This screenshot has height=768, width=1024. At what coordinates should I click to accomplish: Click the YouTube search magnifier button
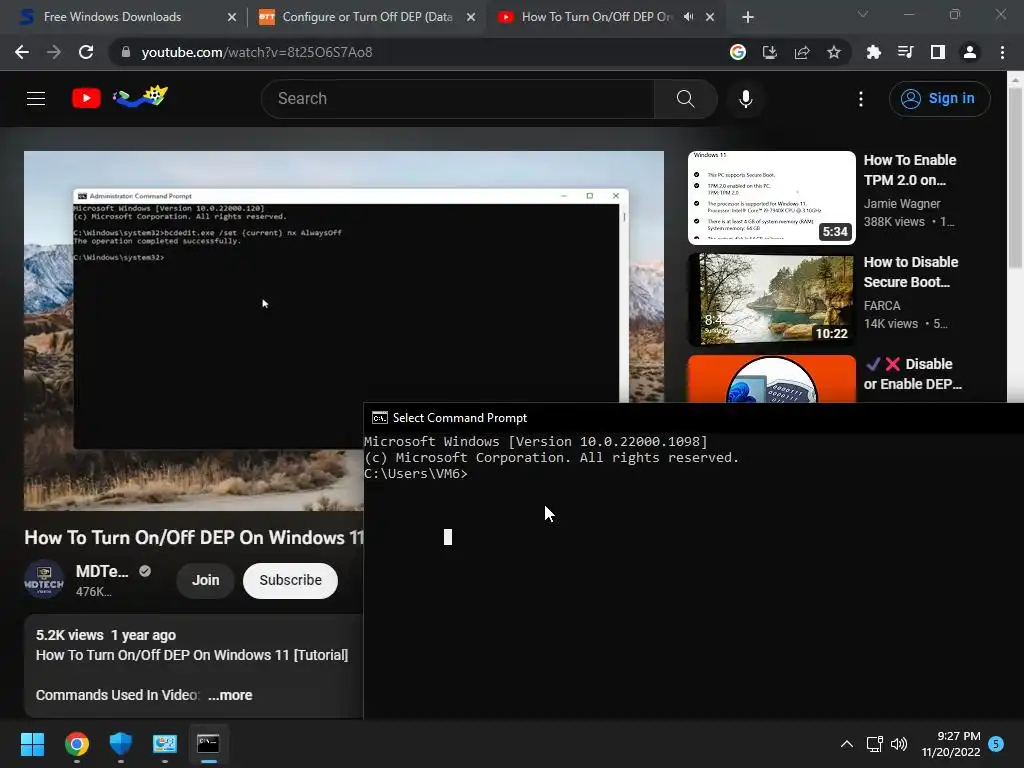[685, 99]
